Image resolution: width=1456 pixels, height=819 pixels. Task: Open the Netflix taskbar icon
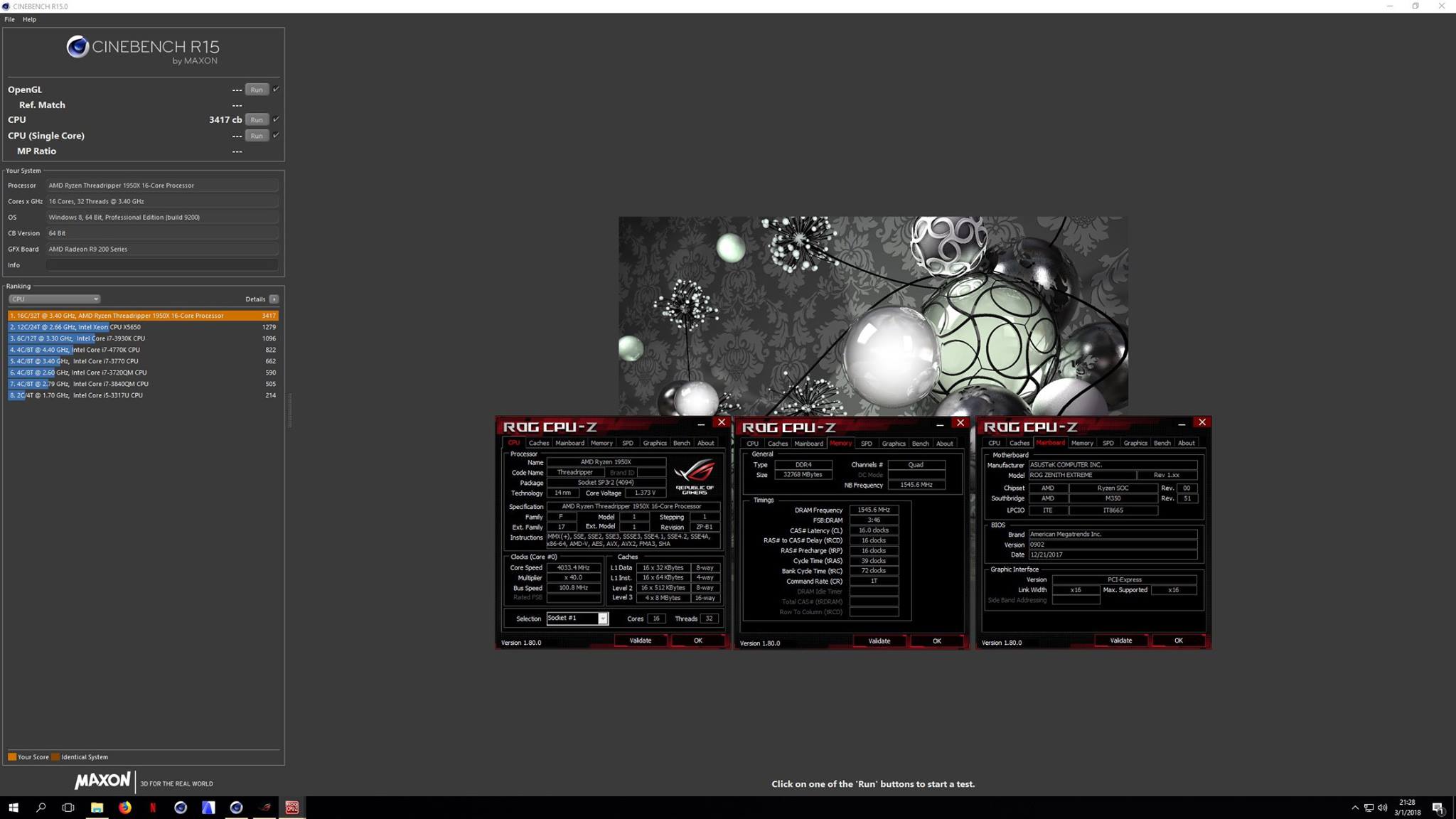coord(152,808)
